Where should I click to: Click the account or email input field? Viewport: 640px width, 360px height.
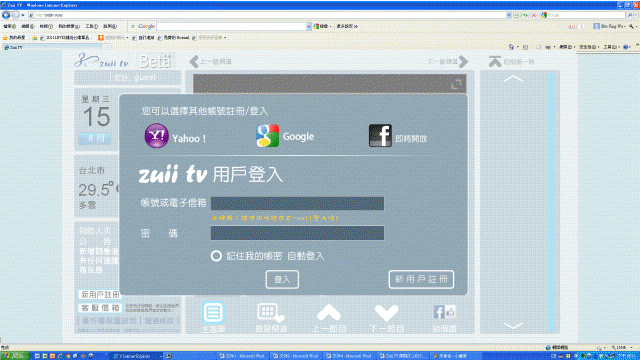pos(297,203)
